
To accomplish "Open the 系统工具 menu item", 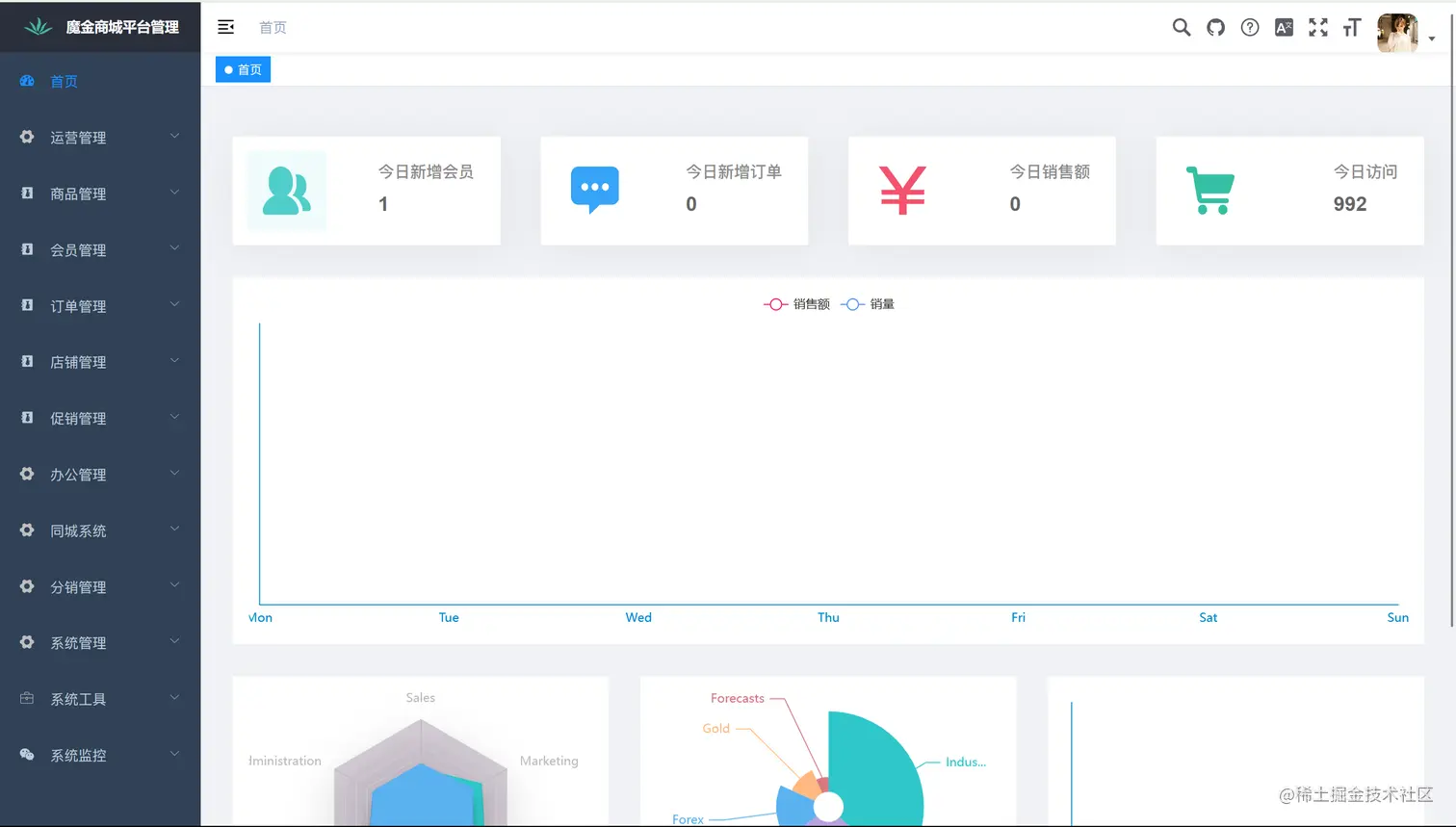I will point(100,699).
